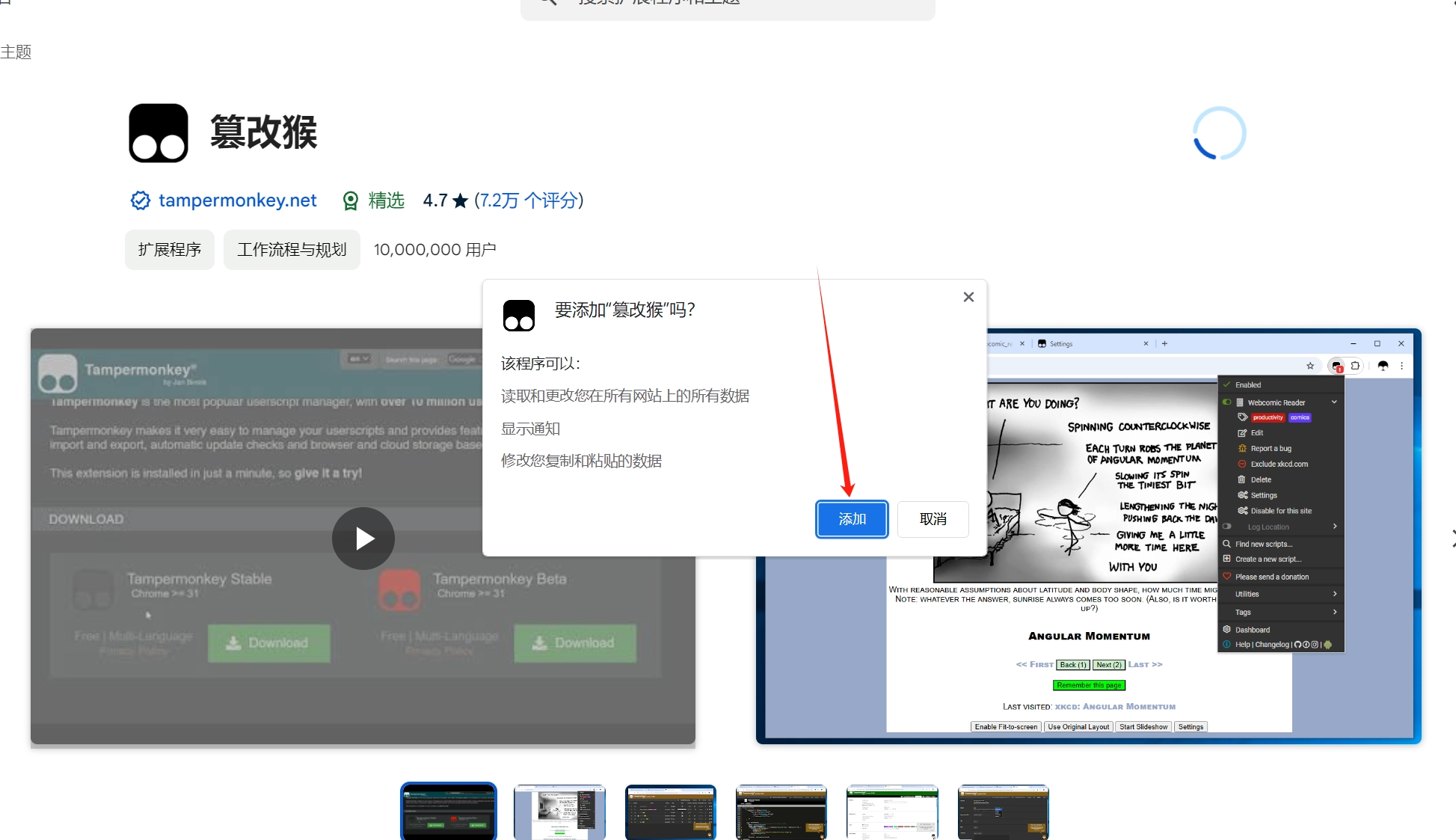Open the tampermonkey.net publisher link
The image size is (1456, 840).
(238, 200)
